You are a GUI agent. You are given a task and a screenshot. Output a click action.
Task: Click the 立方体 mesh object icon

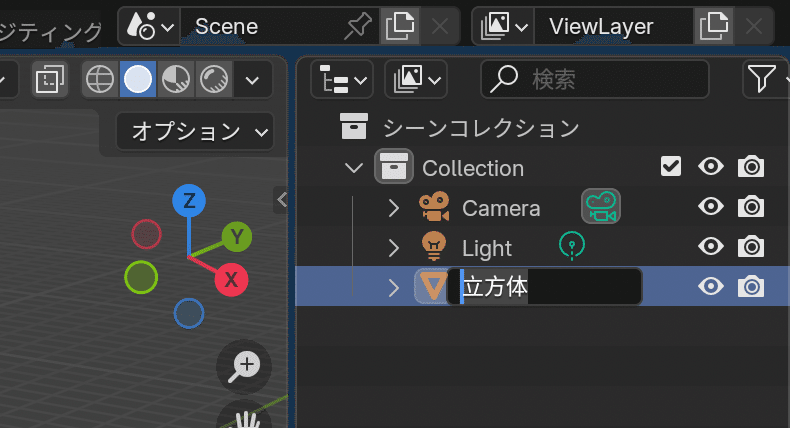(x=432, y=286)
